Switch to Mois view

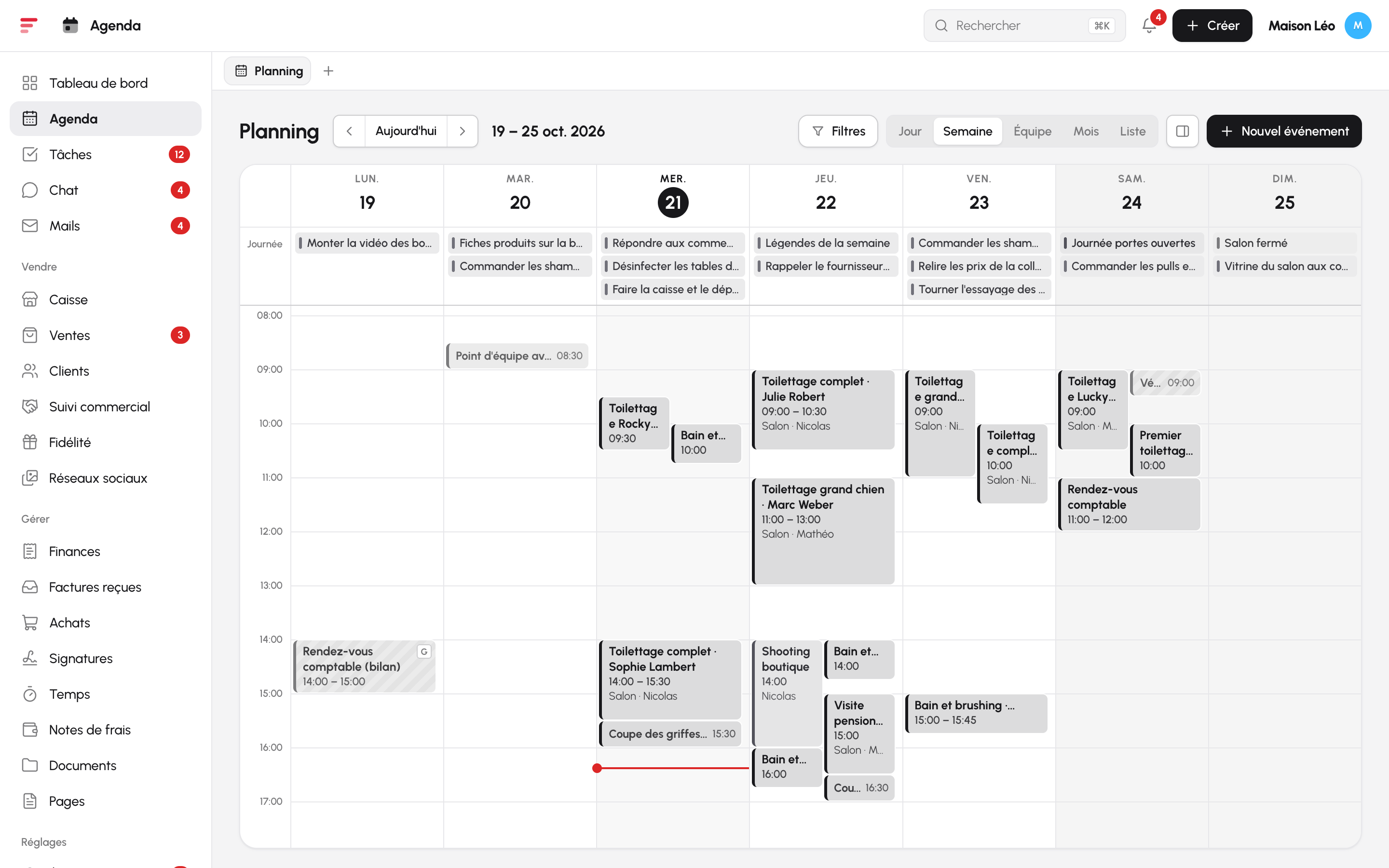[x=1086, y=131]
